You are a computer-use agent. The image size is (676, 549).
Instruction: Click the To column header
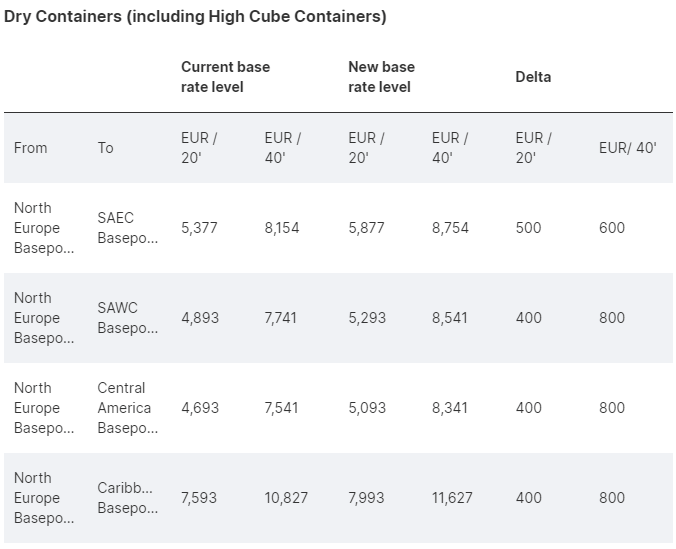pyautogui.click(x=106, y=148)
